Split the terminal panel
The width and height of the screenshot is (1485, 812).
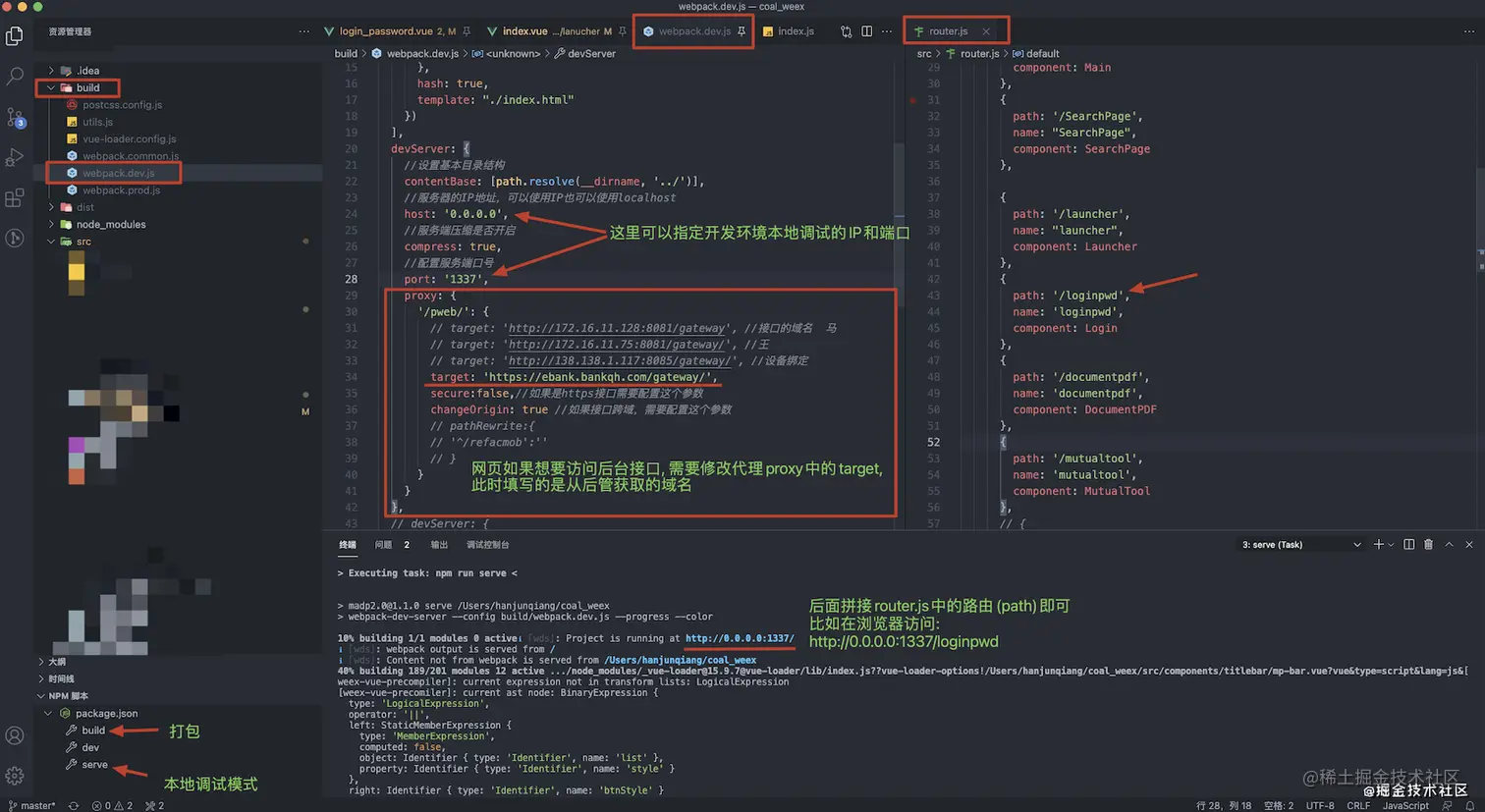1409,544
